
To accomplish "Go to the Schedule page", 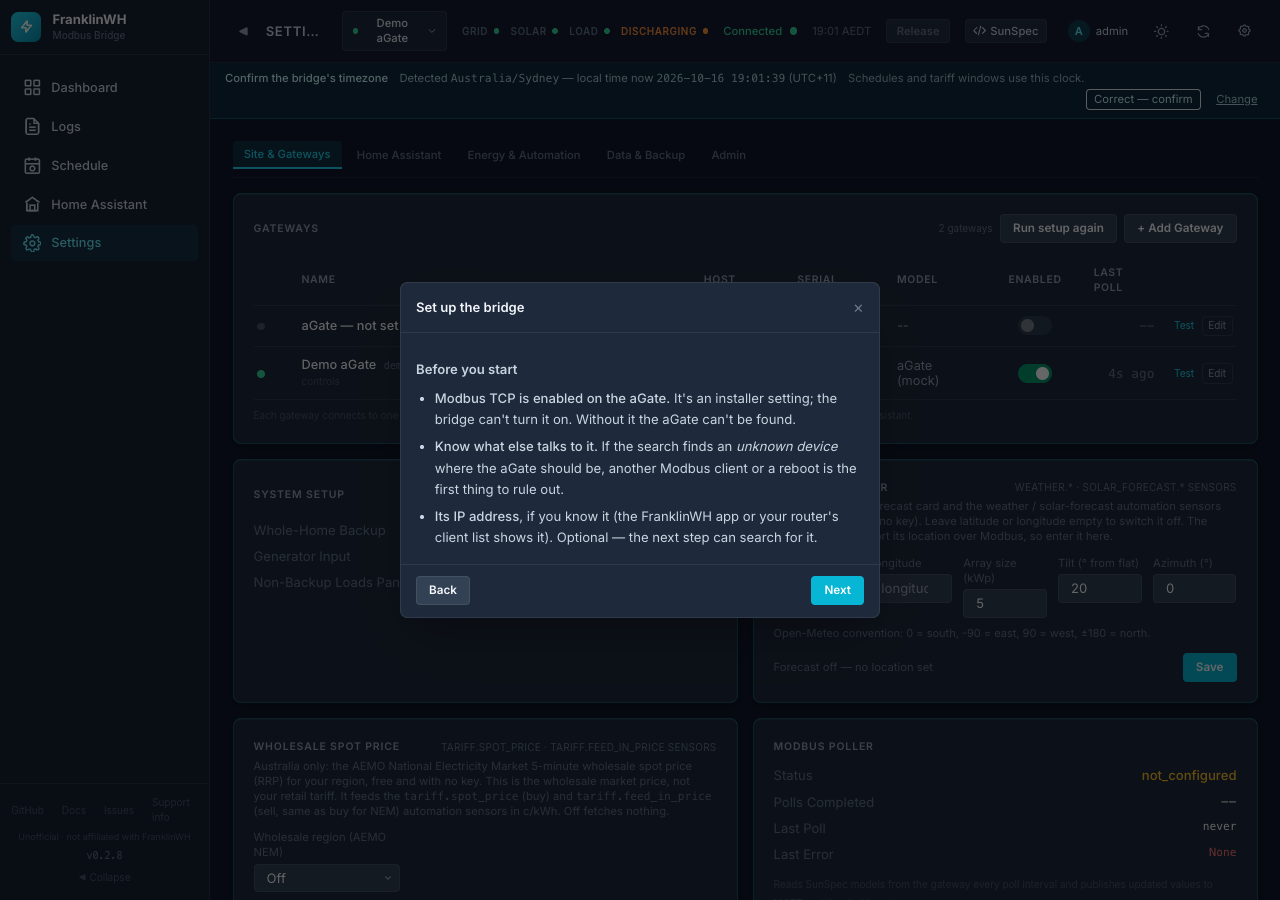I will [x=105, y=166].
